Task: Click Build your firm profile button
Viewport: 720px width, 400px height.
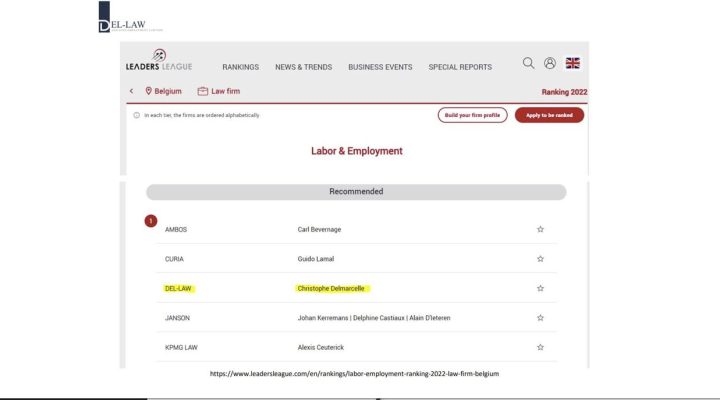Action: pyautogui.click(x=472, y=115)
